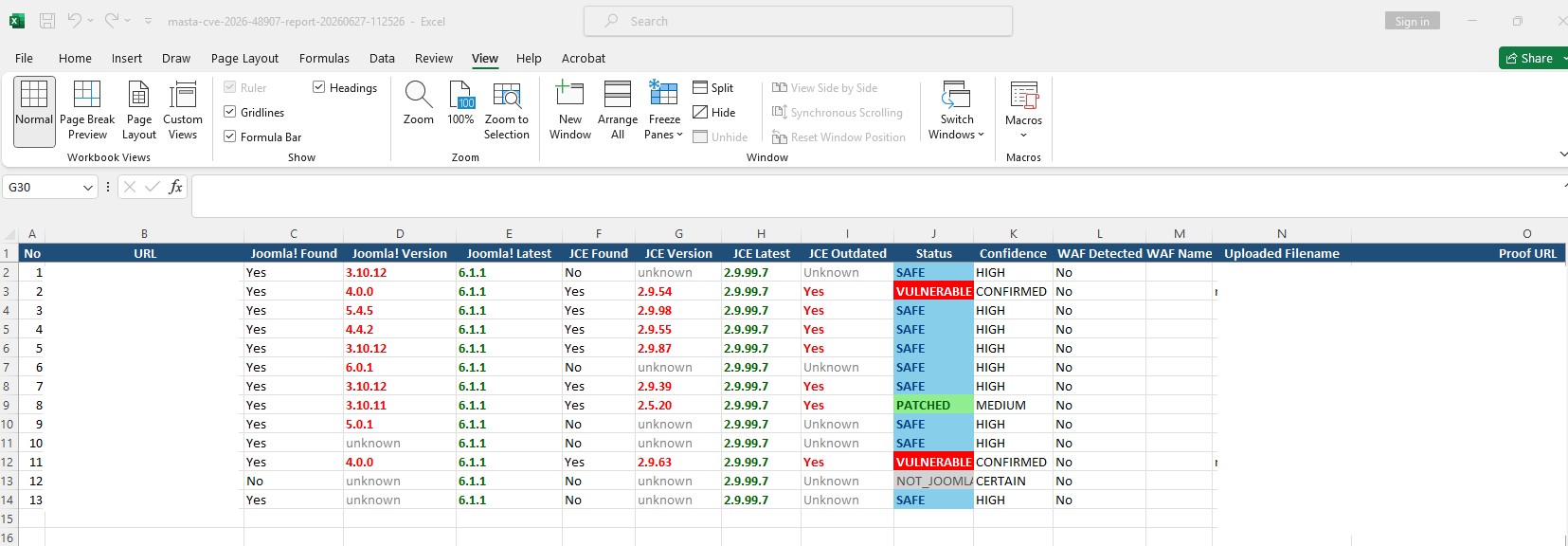Image resolution: width=1568 pixels, height=546 pixels.
Task: Switch to the Home tab
Action: tap(75, 58)
